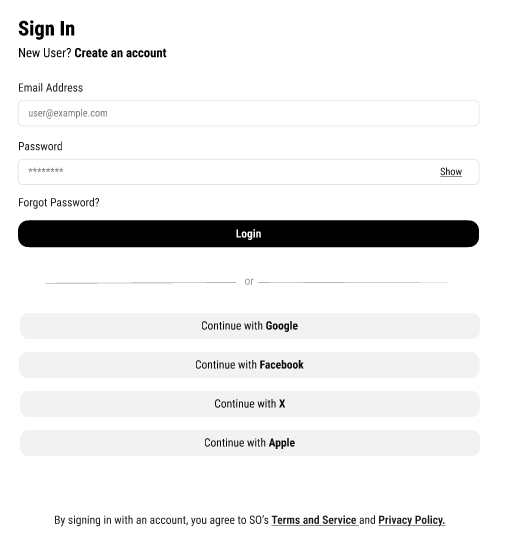
Task: View the Privacy Policy link
Action: pyautogui.click(x=412, y=520)
